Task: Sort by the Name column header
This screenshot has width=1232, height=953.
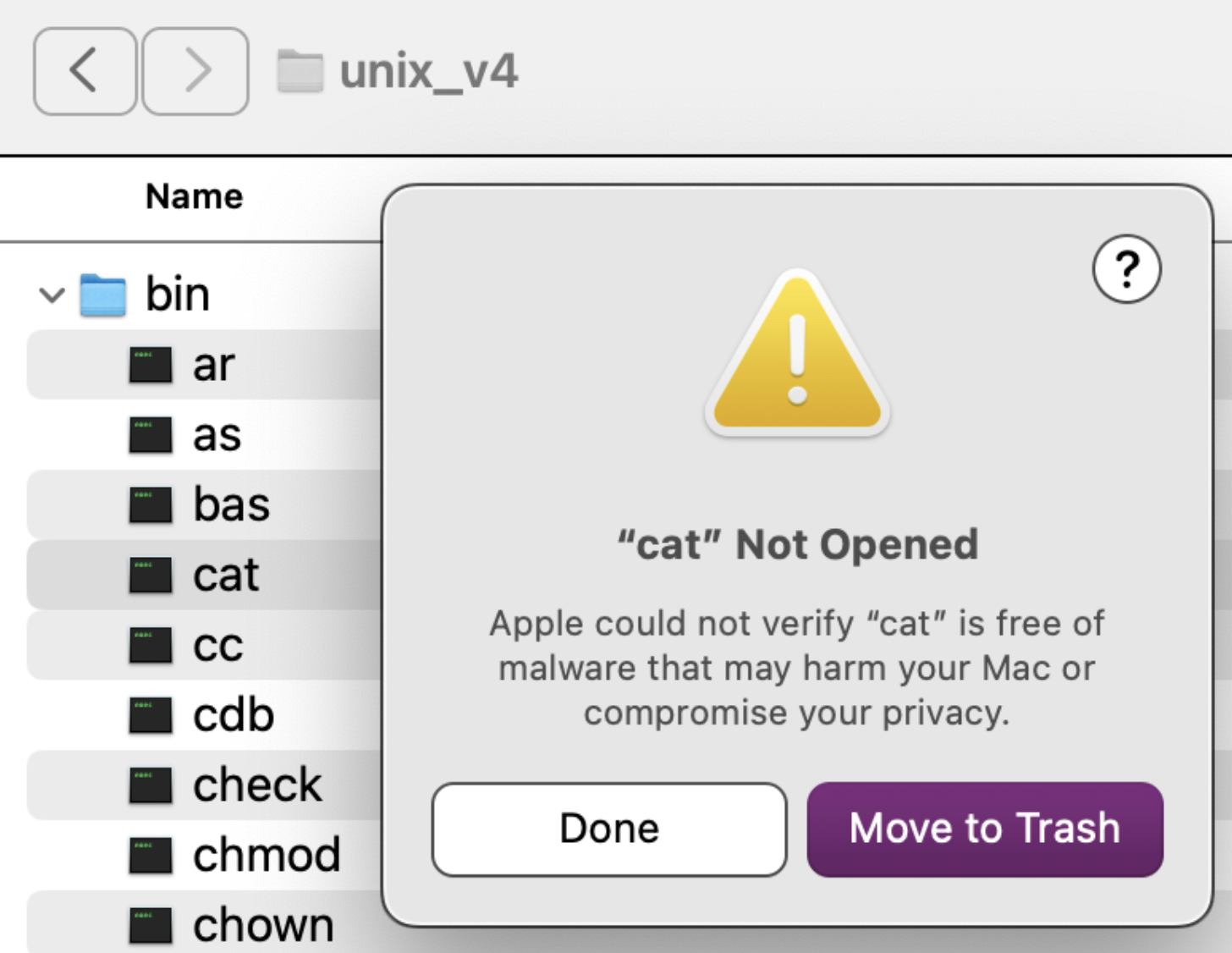Action: (x=194, y=197)
